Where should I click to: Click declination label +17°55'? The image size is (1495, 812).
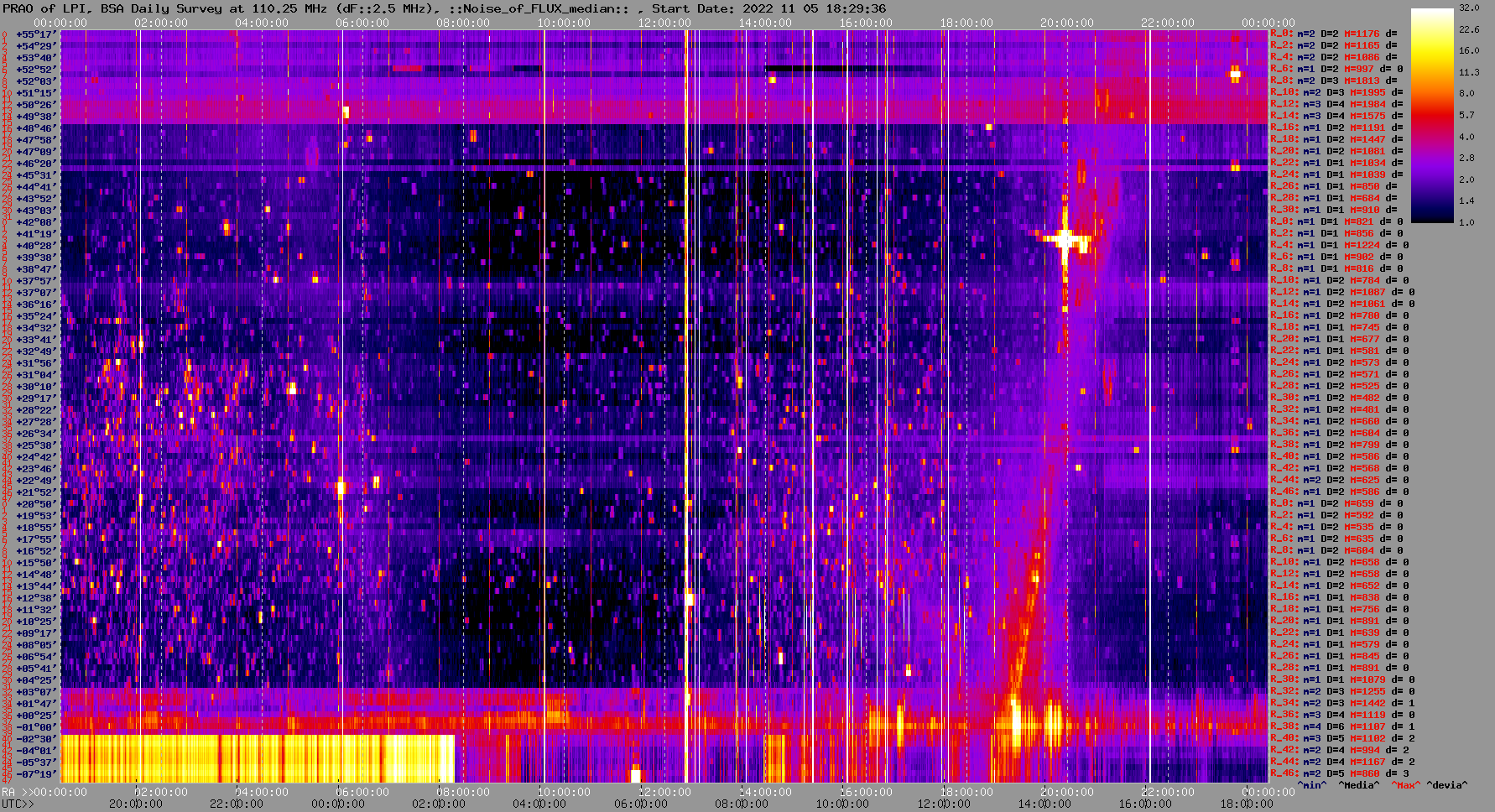(x=36, y=539)
